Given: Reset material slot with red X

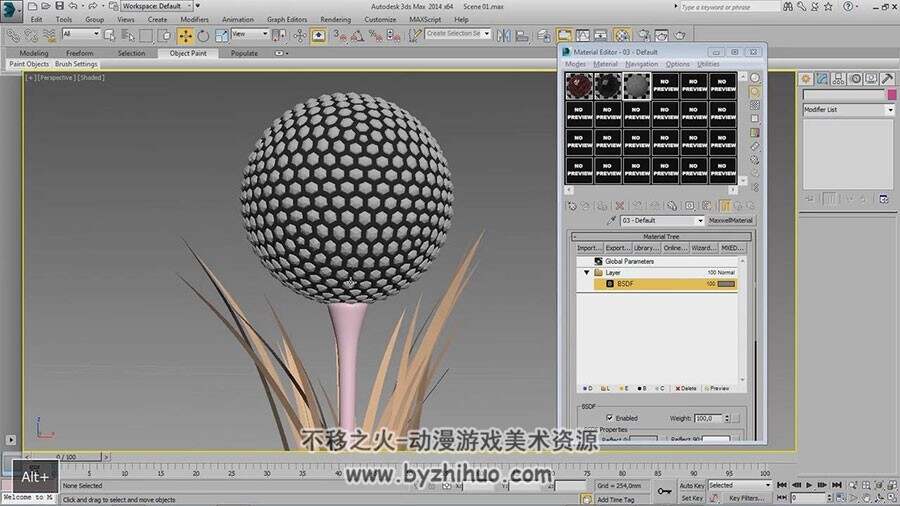Looking at the screenshot, I should coord(620,205).
